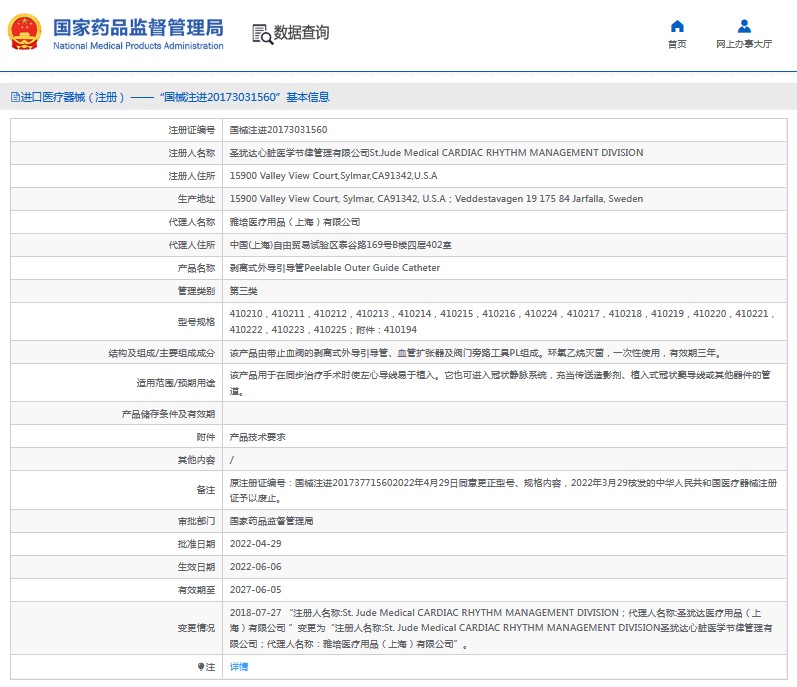The width and height of the screenshot is (797, 687).
Task: Click the 注册证编号 row label
Action: click(192, 130)
